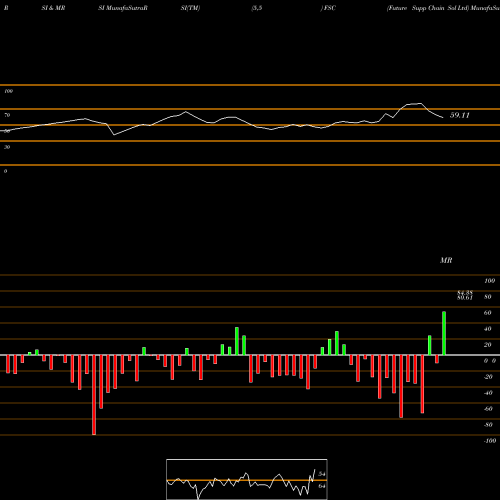The width and height of the screenshot is (500, 500).
Task: Click the RSI line peak near right side
Action: [x=420, y=104]
